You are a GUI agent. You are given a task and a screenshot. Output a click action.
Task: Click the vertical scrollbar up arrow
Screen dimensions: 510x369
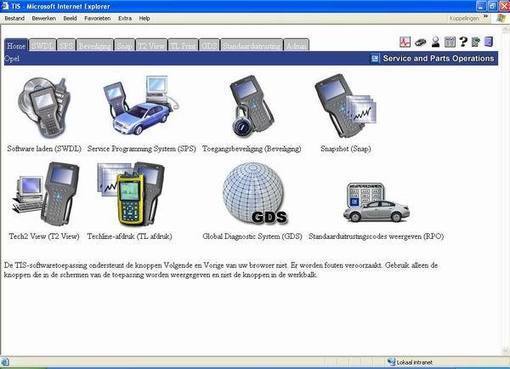506,30
